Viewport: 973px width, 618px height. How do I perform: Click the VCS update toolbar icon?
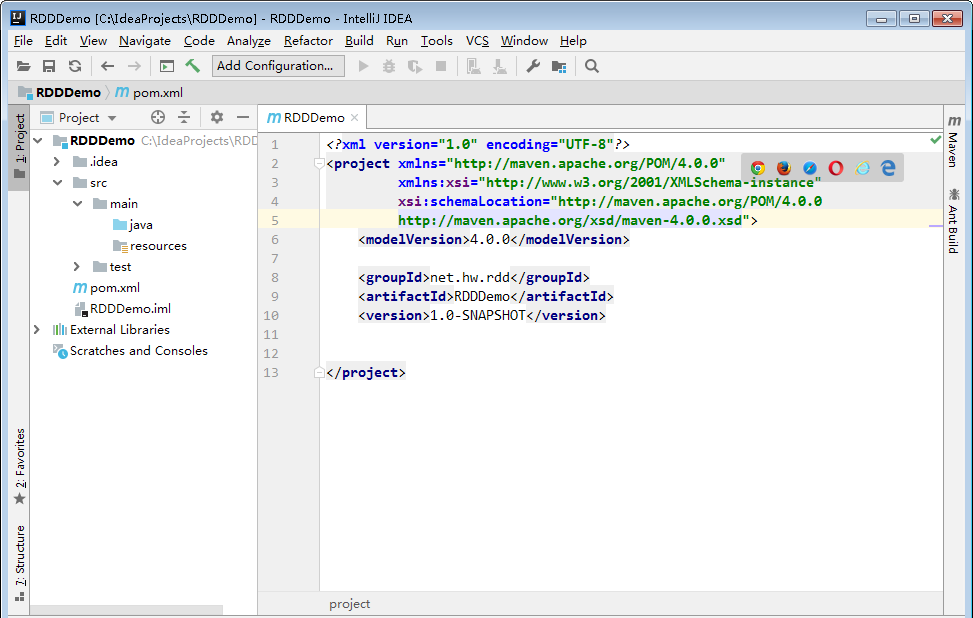tap(474, 66)
